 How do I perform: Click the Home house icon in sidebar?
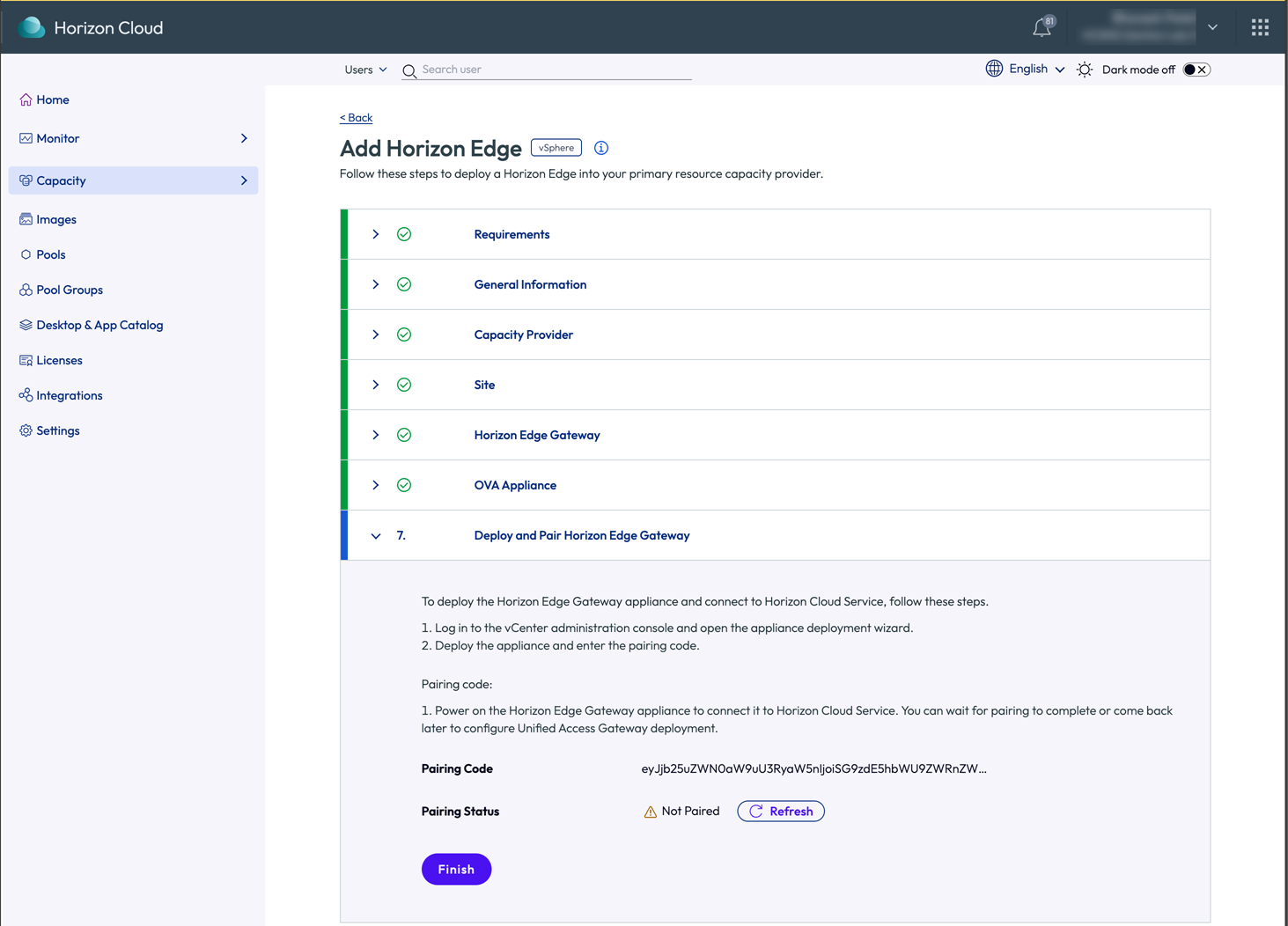pos(26,99)
